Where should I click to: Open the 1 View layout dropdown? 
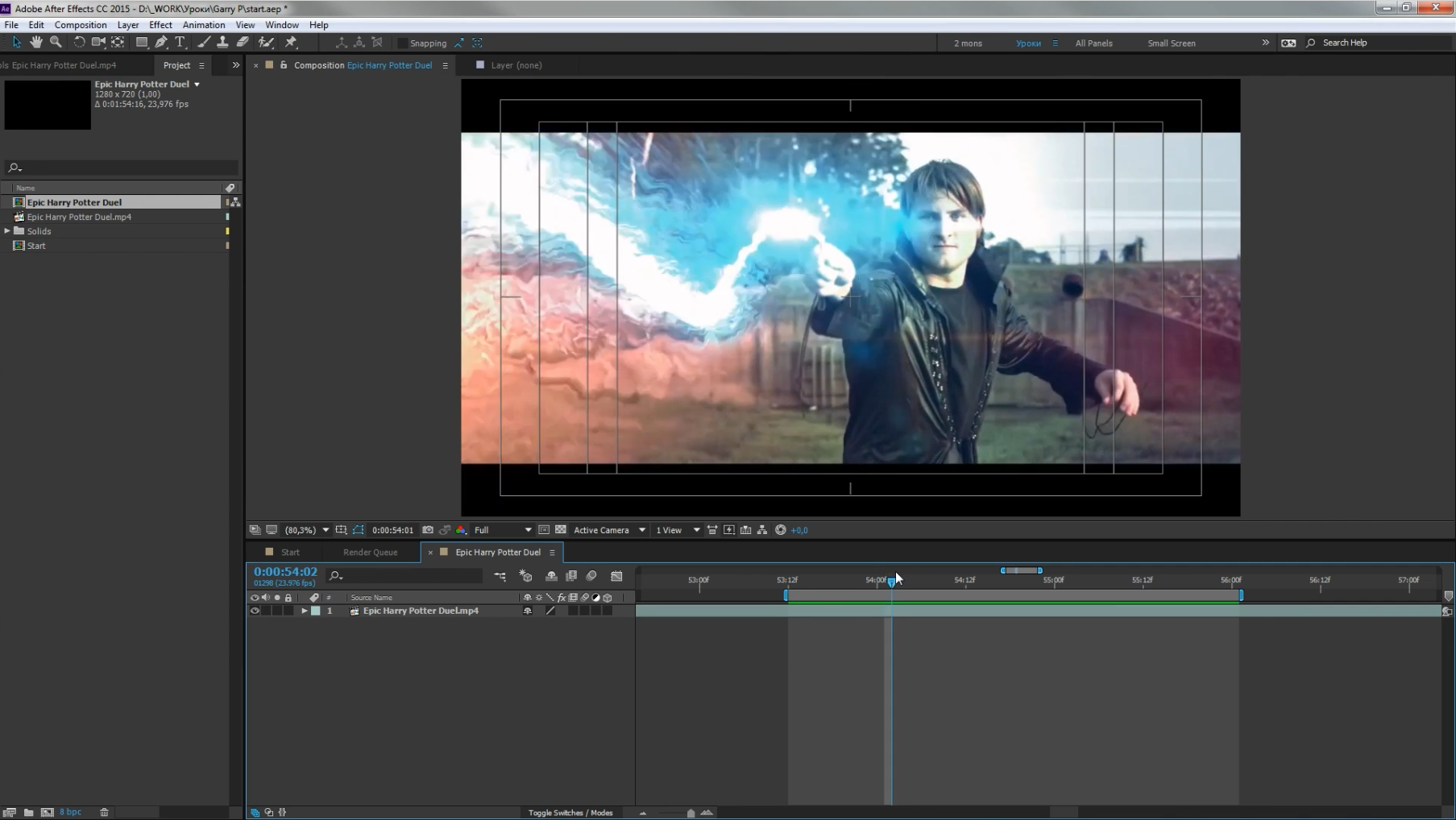[x=678, y=530]
